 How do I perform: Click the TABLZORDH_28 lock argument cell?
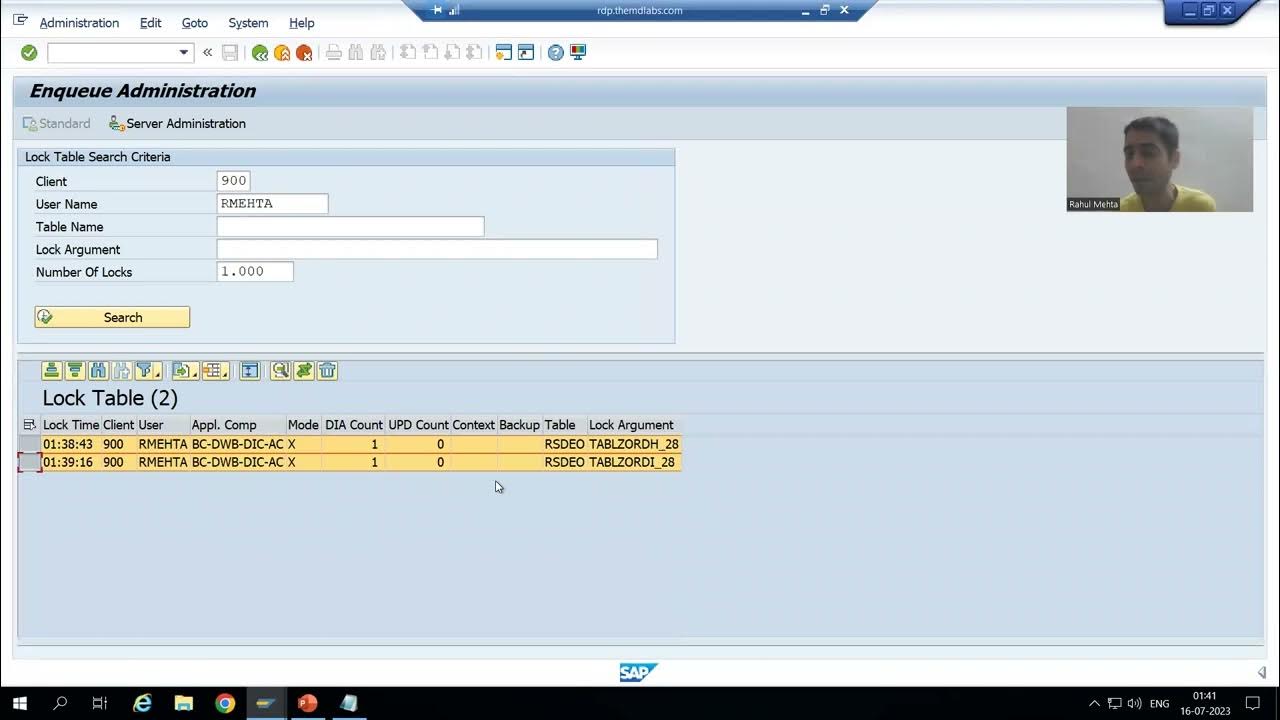tap(634, 444)
